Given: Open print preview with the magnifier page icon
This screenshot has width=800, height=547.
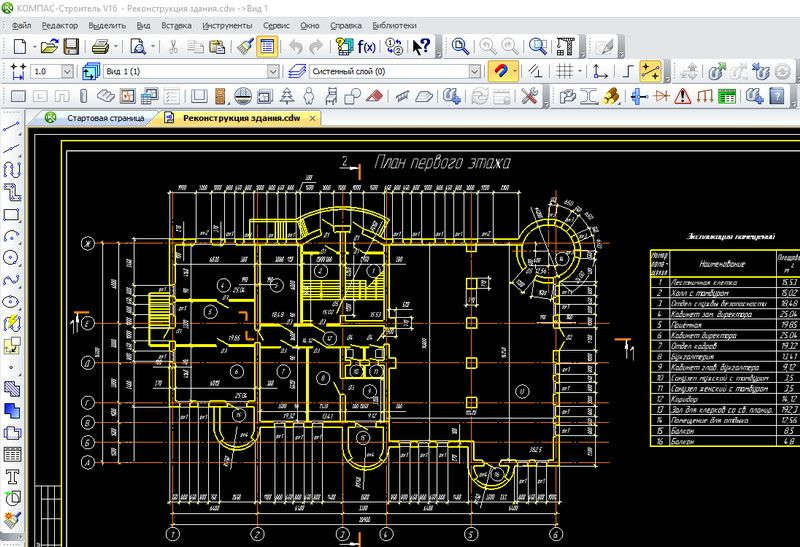Looking at the screenshot, I should click(137, 47).
